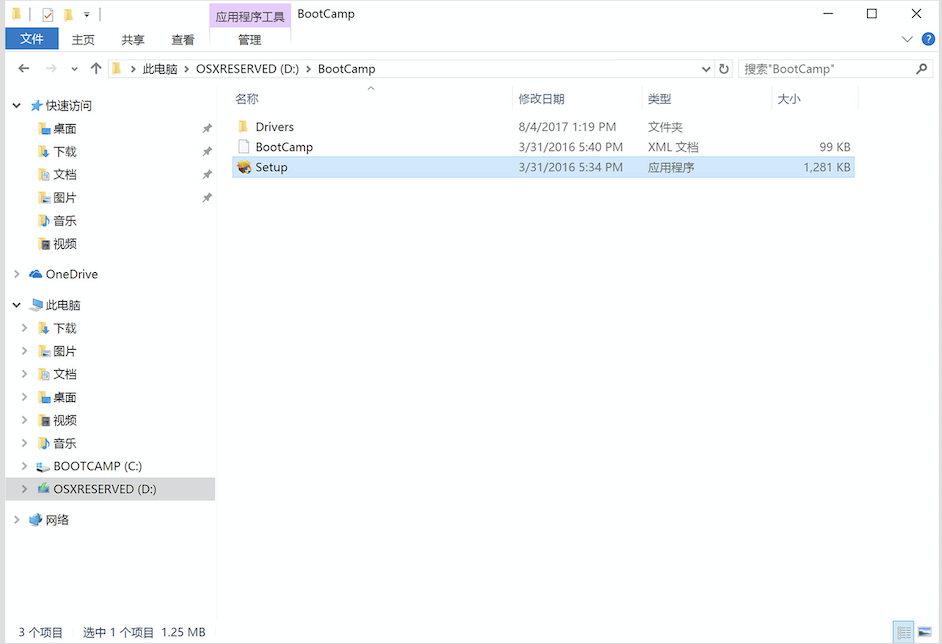The width and height of the screenshot is (942, 644).
Task: Go up one folder level
Action: pos(96,68)
